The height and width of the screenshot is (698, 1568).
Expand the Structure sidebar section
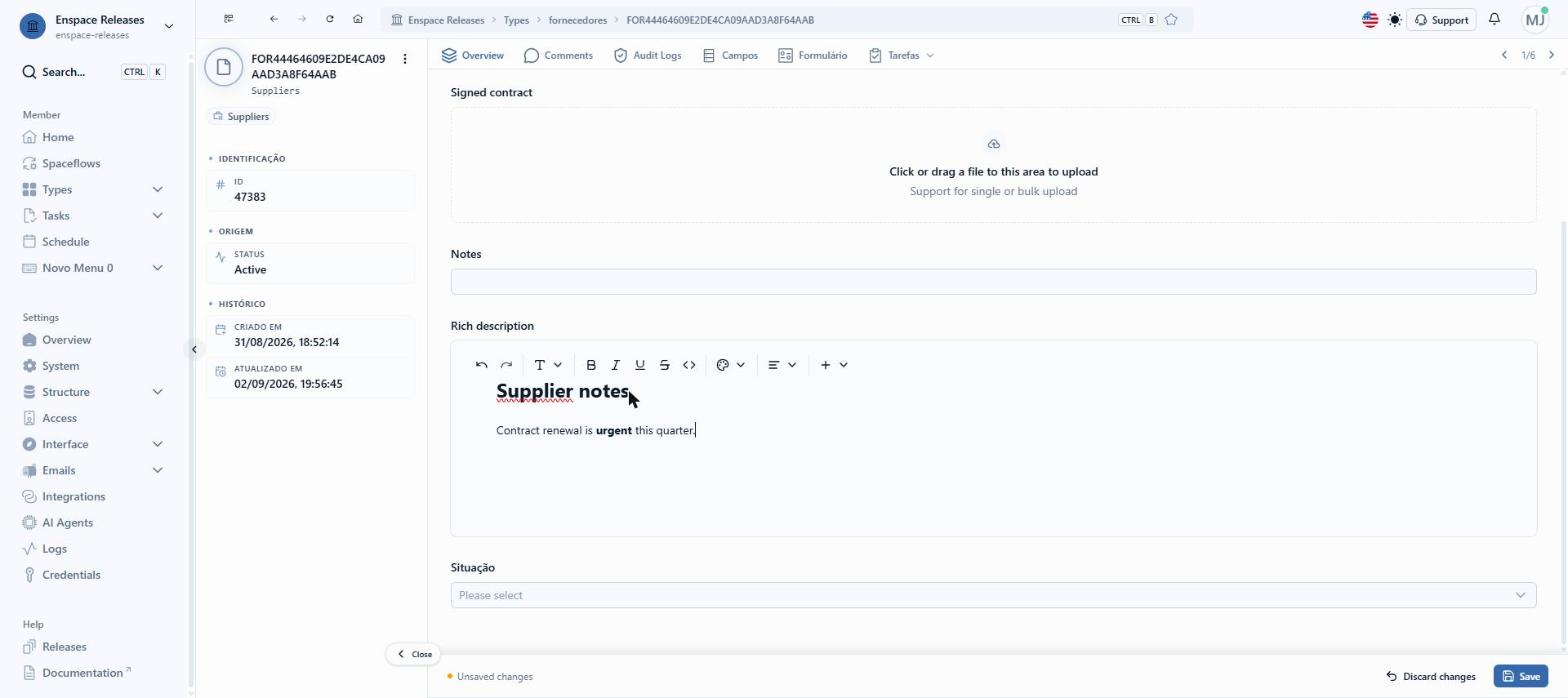[94, 392]
